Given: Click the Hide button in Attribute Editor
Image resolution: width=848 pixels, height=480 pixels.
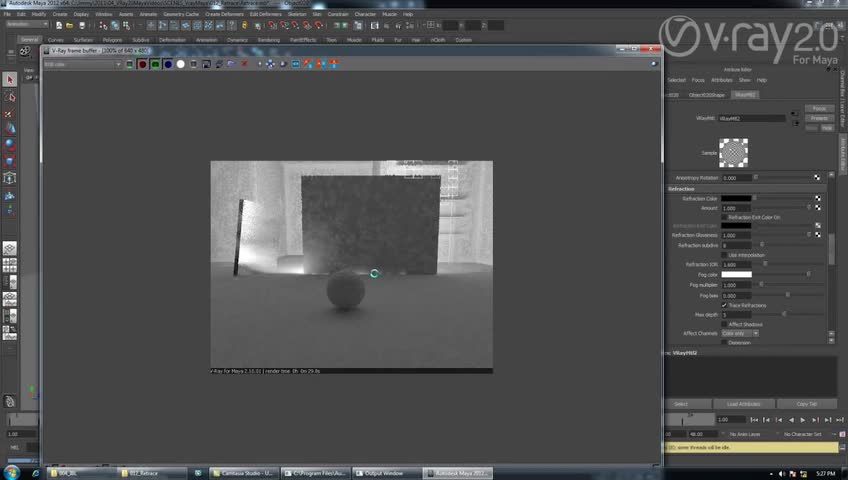Looking at the screenshot, I should point(827,128).
